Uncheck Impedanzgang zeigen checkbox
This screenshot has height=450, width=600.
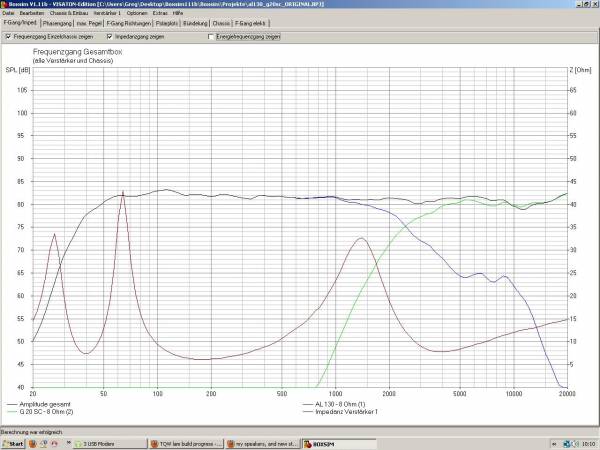(x=110, y=37)
